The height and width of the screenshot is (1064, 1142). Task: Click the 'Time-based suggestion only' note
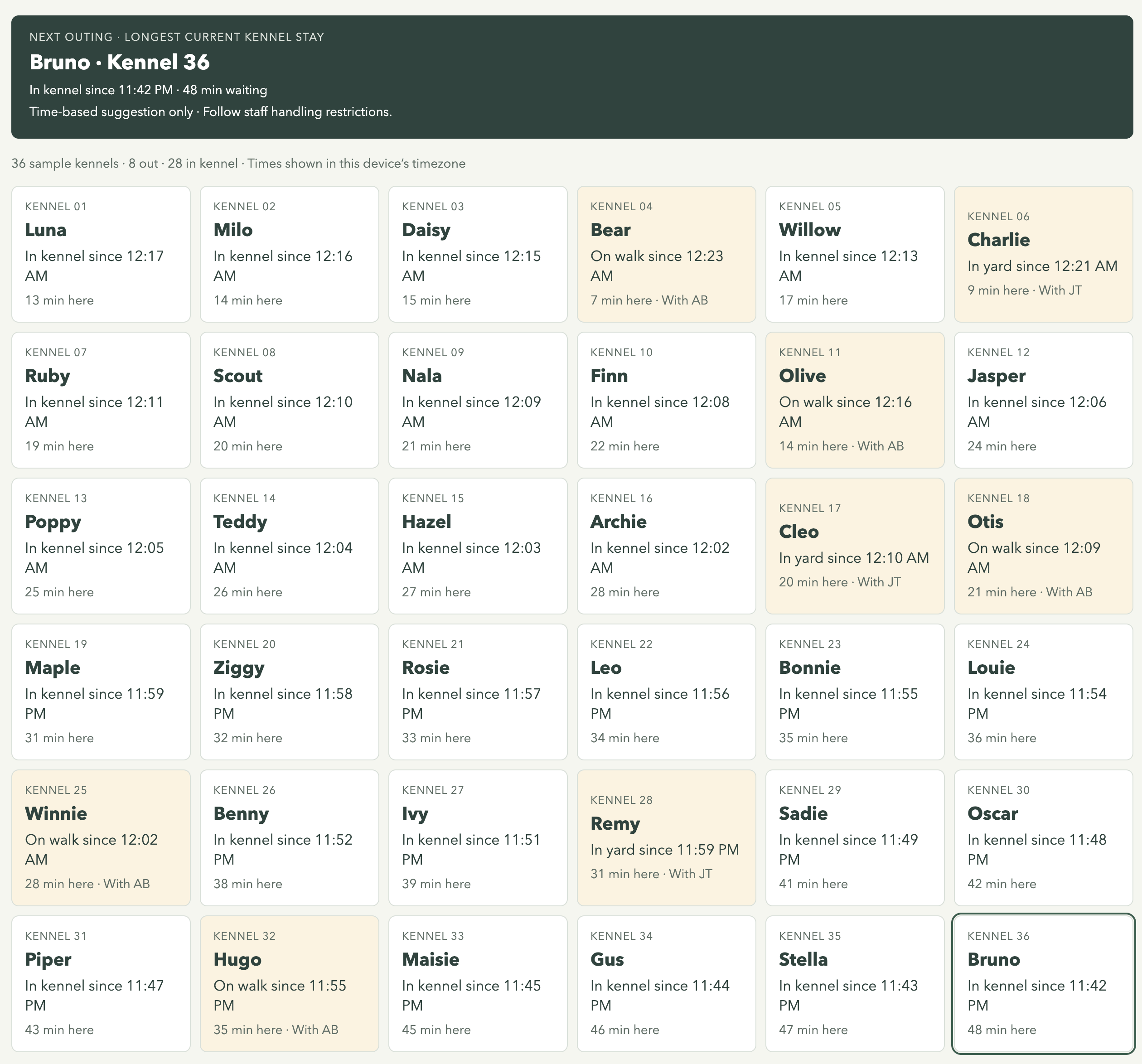[211, 111]
